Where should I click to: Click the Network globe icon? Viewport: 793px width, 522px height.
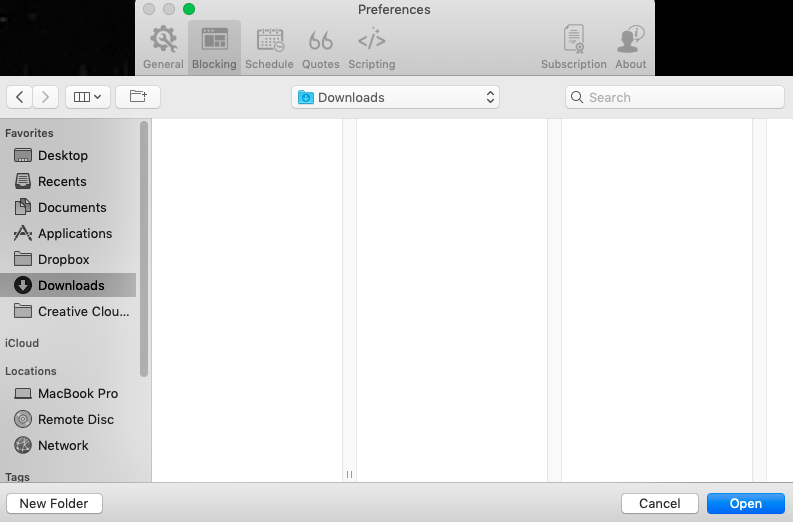[x=23, y=445]
